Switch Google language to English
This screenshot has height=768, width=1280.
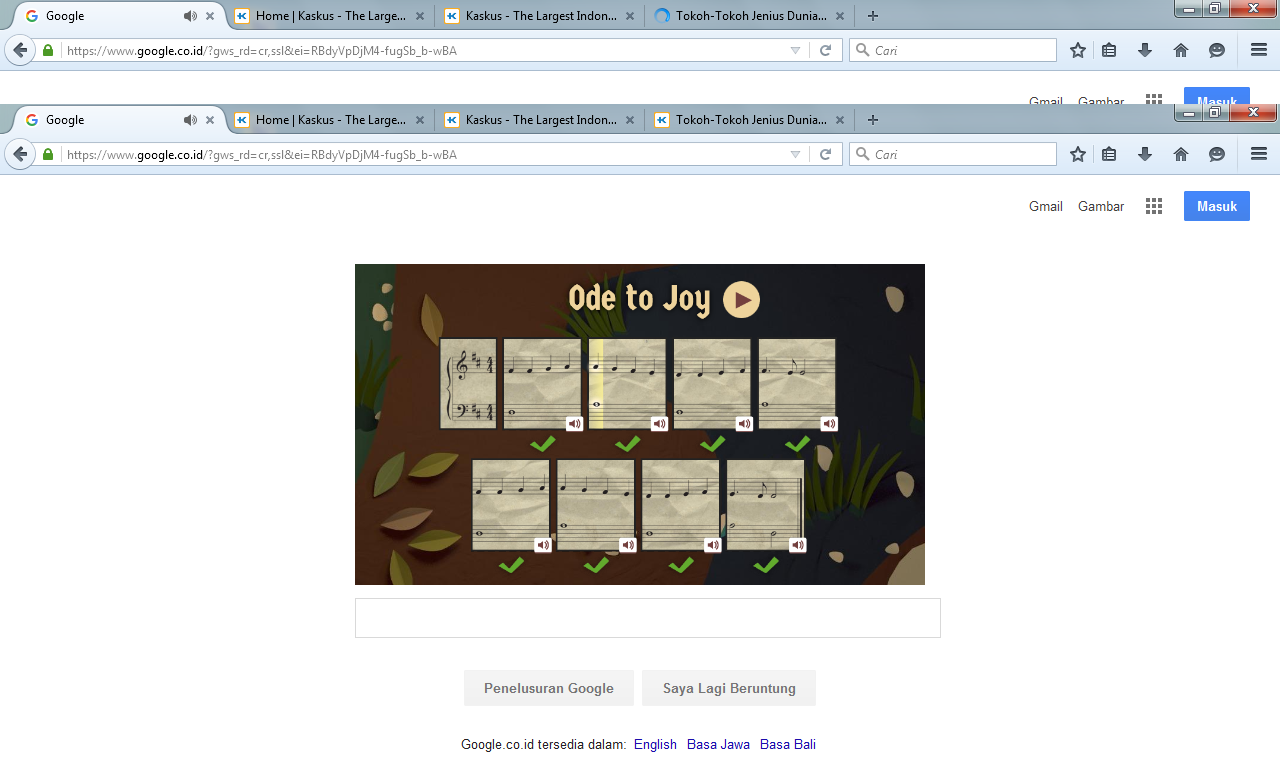(x=655, y=744)
